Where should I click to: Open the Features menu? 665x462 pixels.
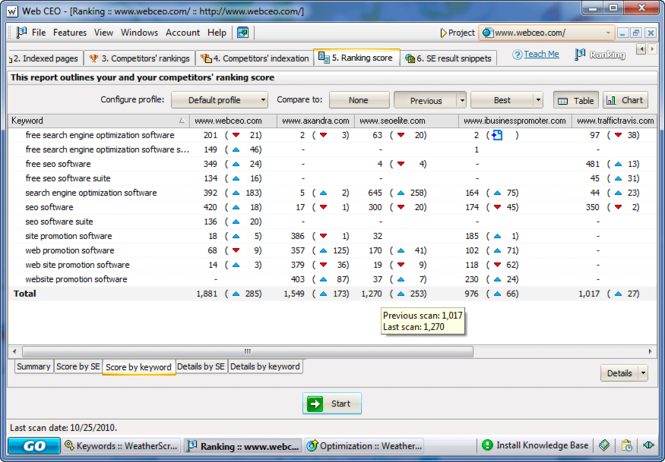(x=70, y=33)
